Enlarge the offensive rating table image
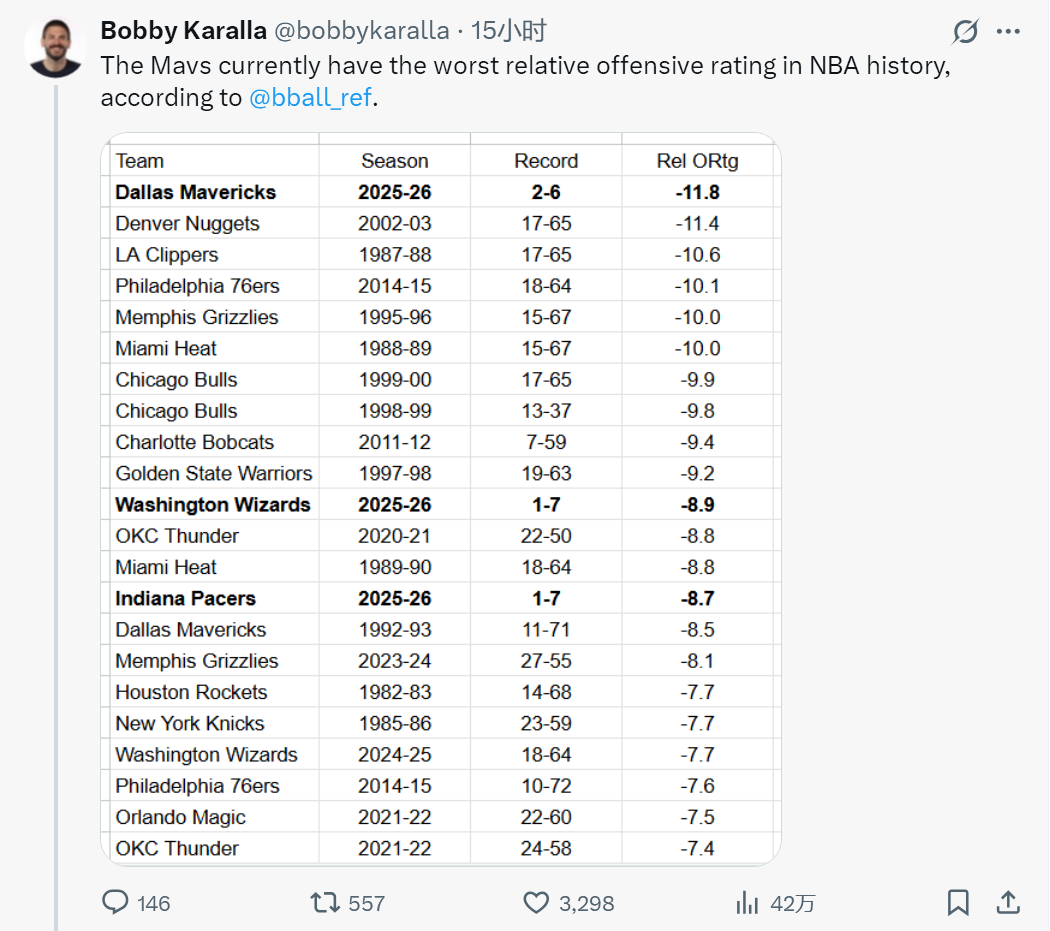 440,500
